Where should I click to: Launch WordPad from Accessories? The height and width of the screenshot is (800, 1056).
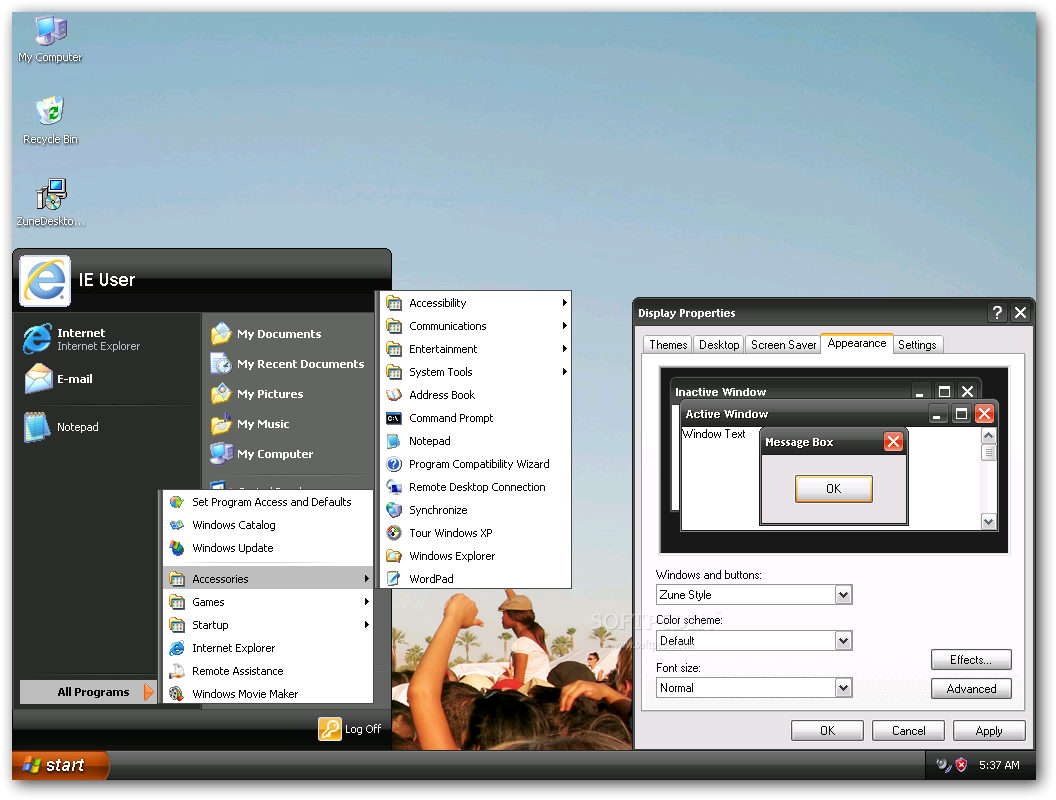475,578
